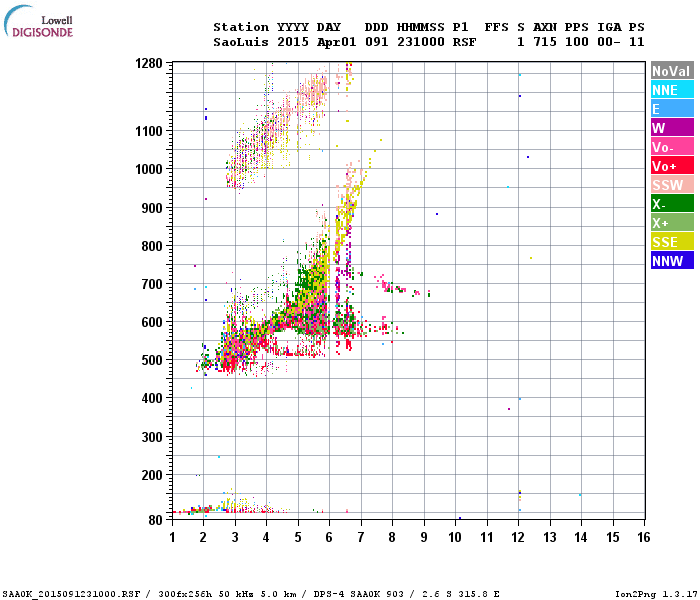Click the frequency axis label 13
This screenshot has width=700, height=600.
[x=550, y=537]
